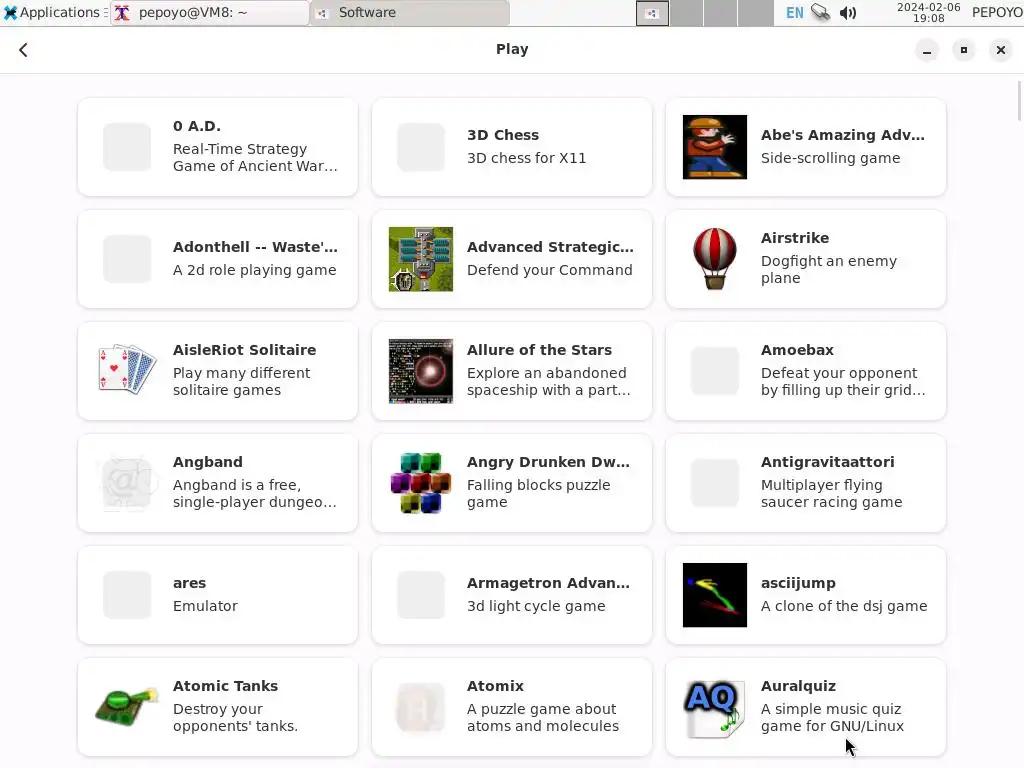Viewport: 1024px width, 768px height.
Task: Click the Antigravitaattori placeholder icon
Action: pyautogui.click(x=714, y=483)
